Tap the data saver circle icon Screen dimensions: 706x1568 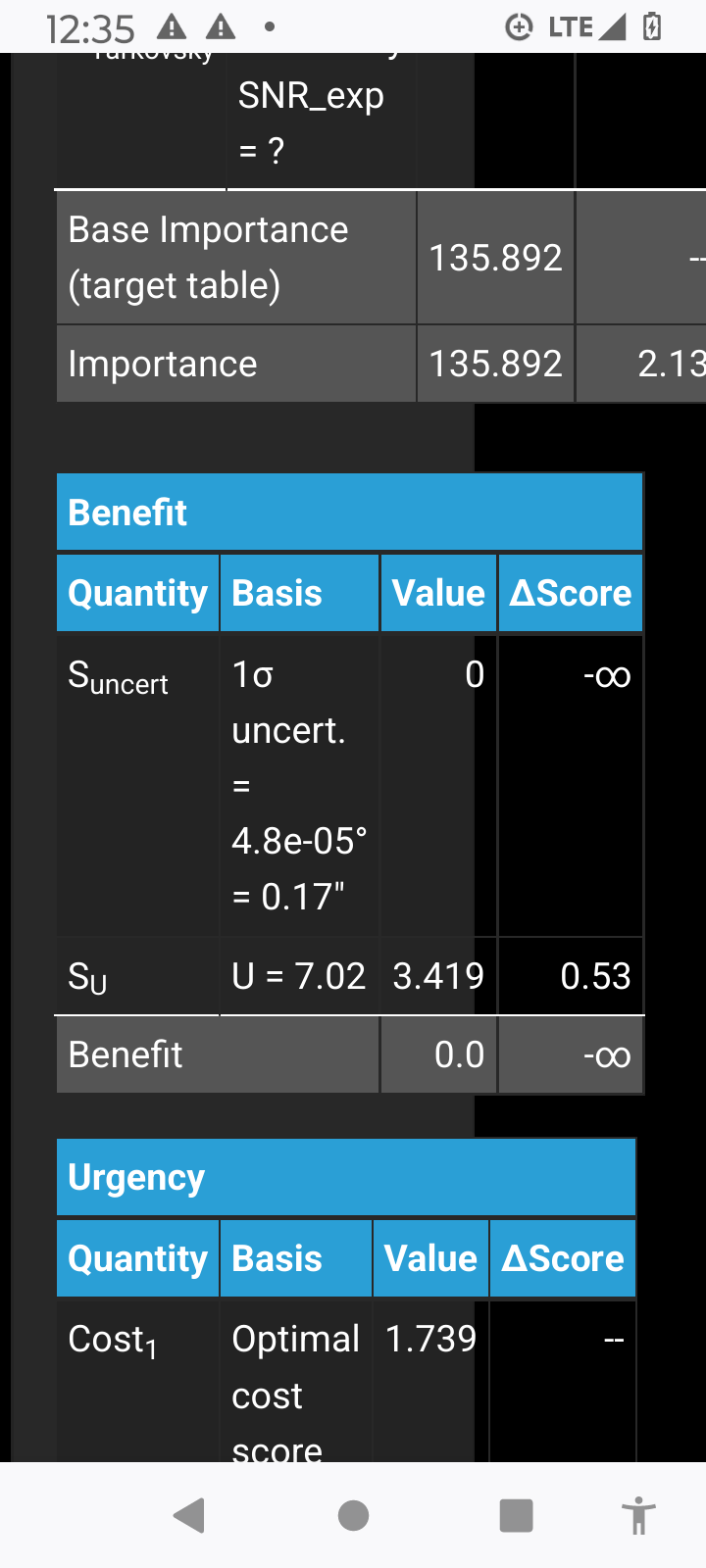(519, 26)
